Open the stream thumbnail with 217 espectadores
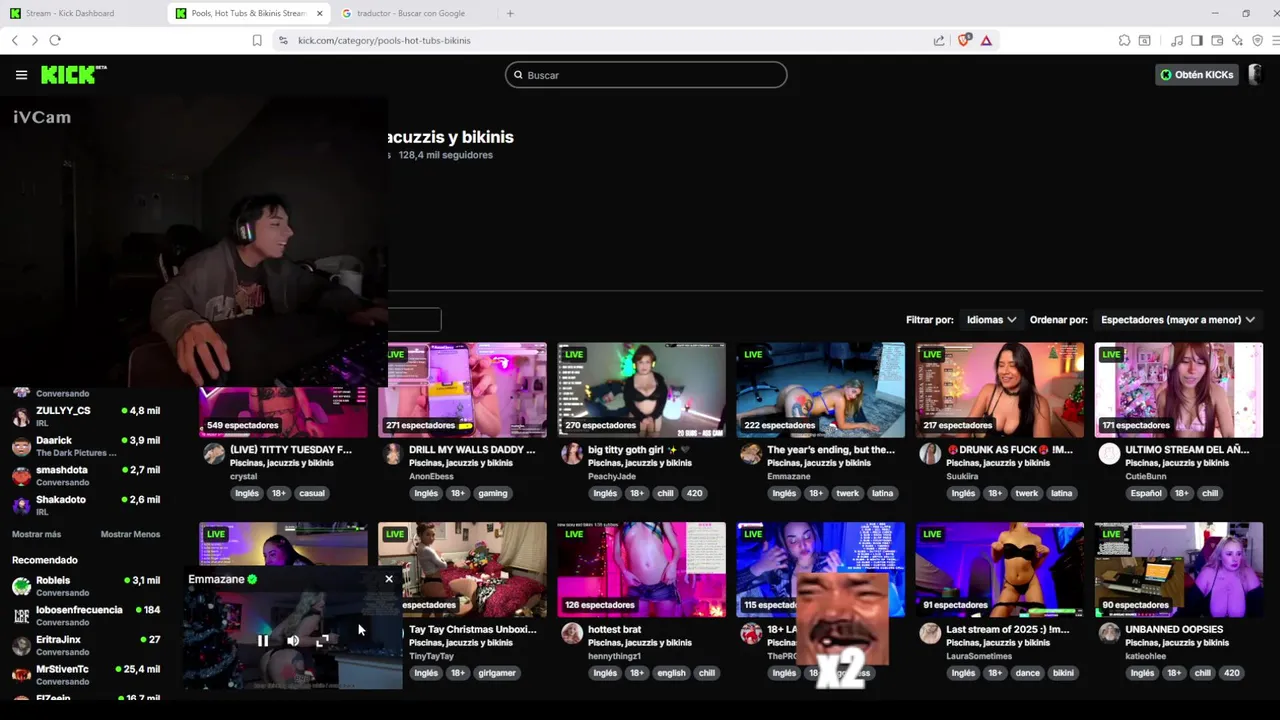 pyautogui.click(x=1000, y=390)
